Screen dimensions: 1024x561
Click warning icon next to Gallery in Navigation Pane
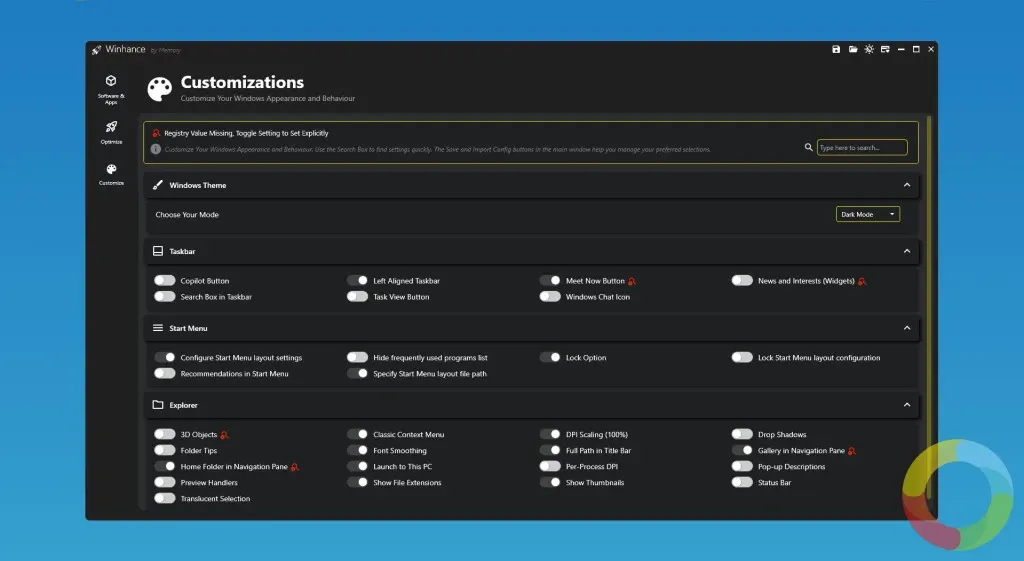(852, 451)
